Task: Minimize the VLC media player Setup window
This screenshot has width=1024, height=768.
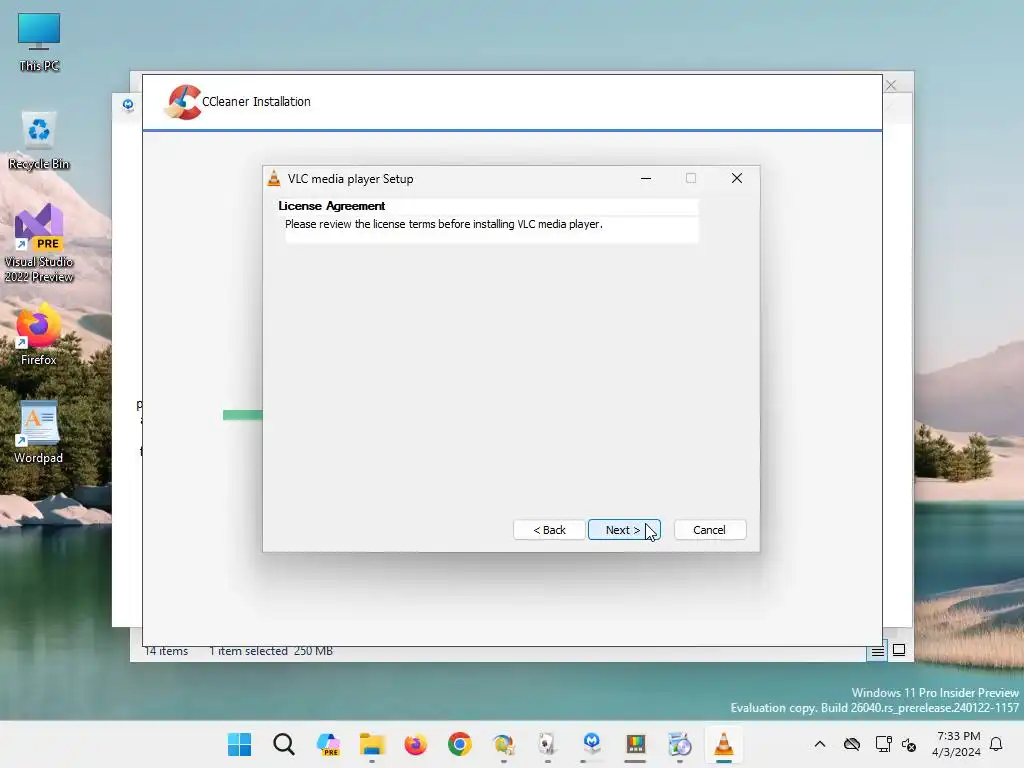Action: (x=646, y=178)
